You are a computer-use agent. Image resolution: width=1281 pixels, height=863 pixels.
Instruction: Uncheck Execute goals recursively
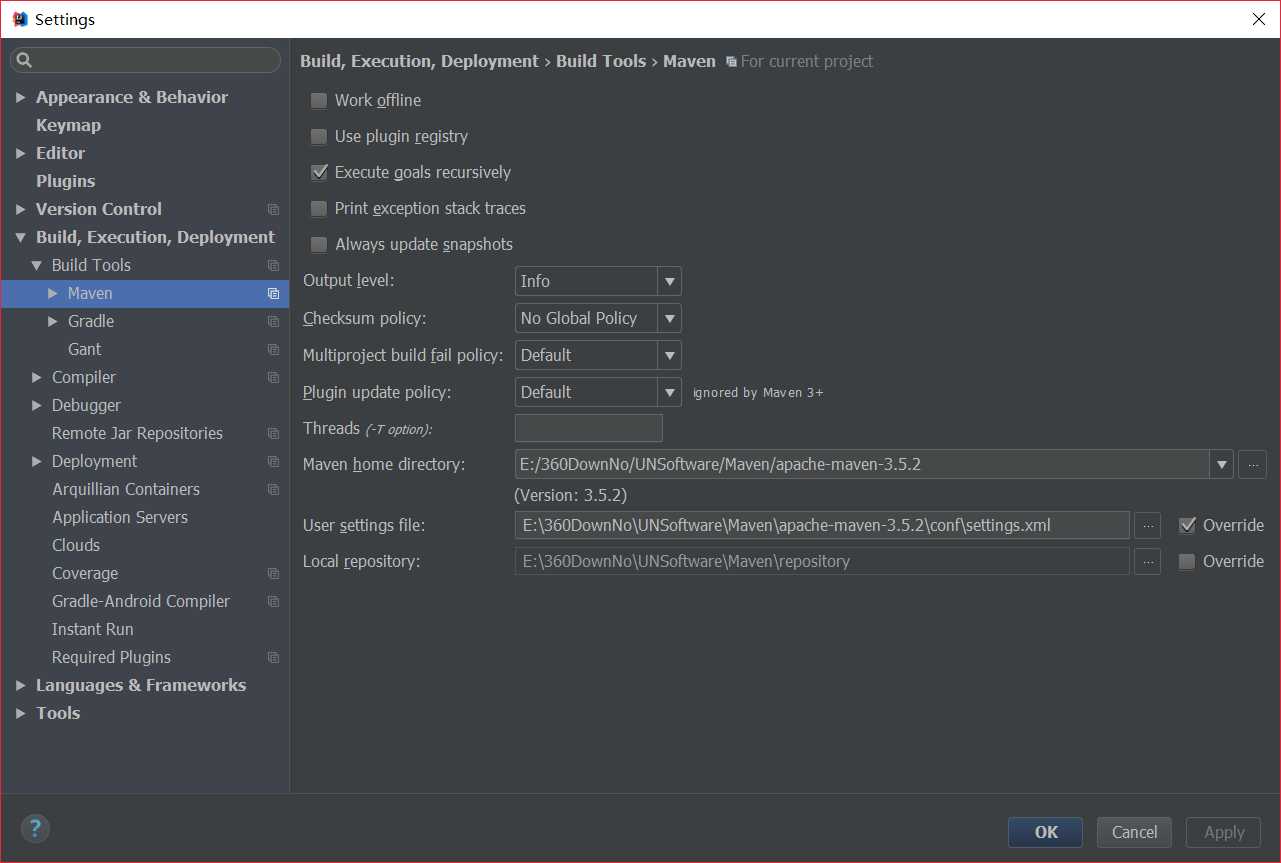319,172
